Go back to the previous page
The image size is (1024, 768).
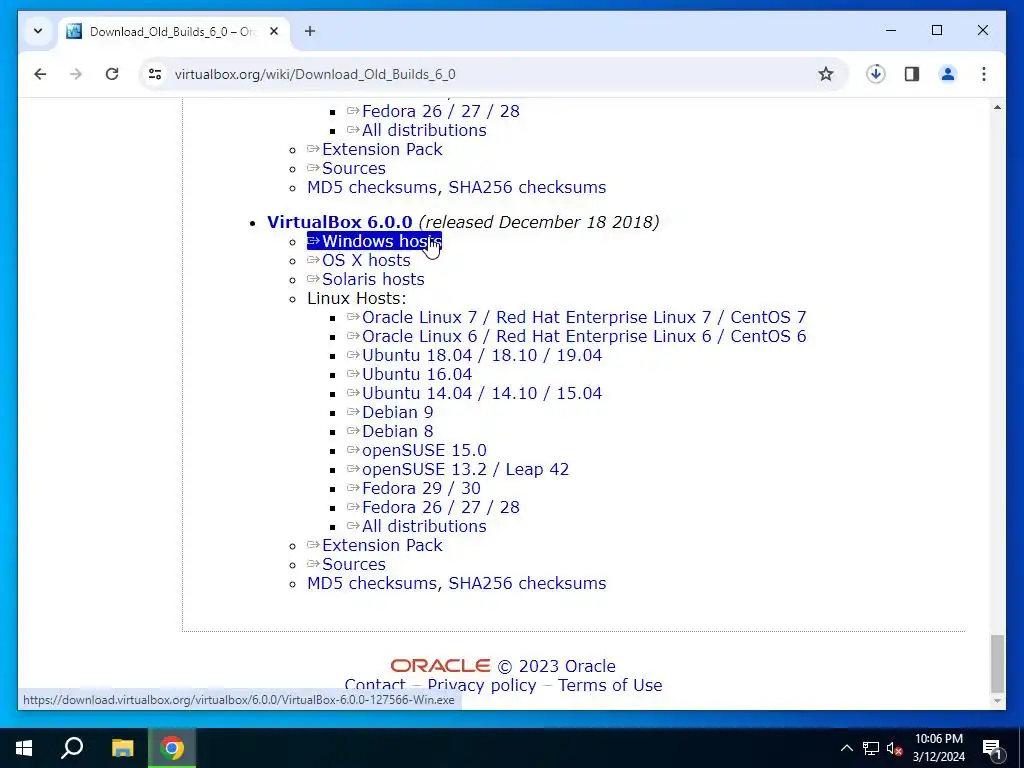[x=40, y=74]
